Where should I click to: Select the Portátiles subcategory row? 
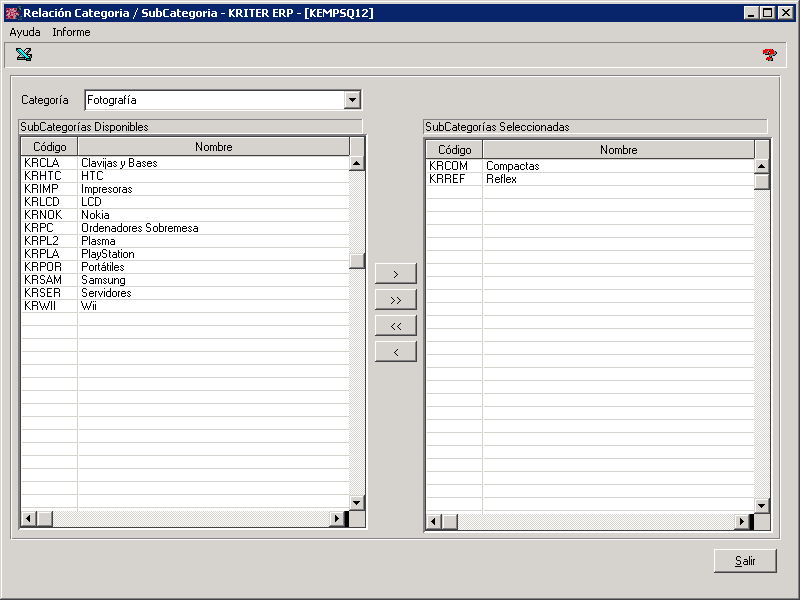click(185, 267)
